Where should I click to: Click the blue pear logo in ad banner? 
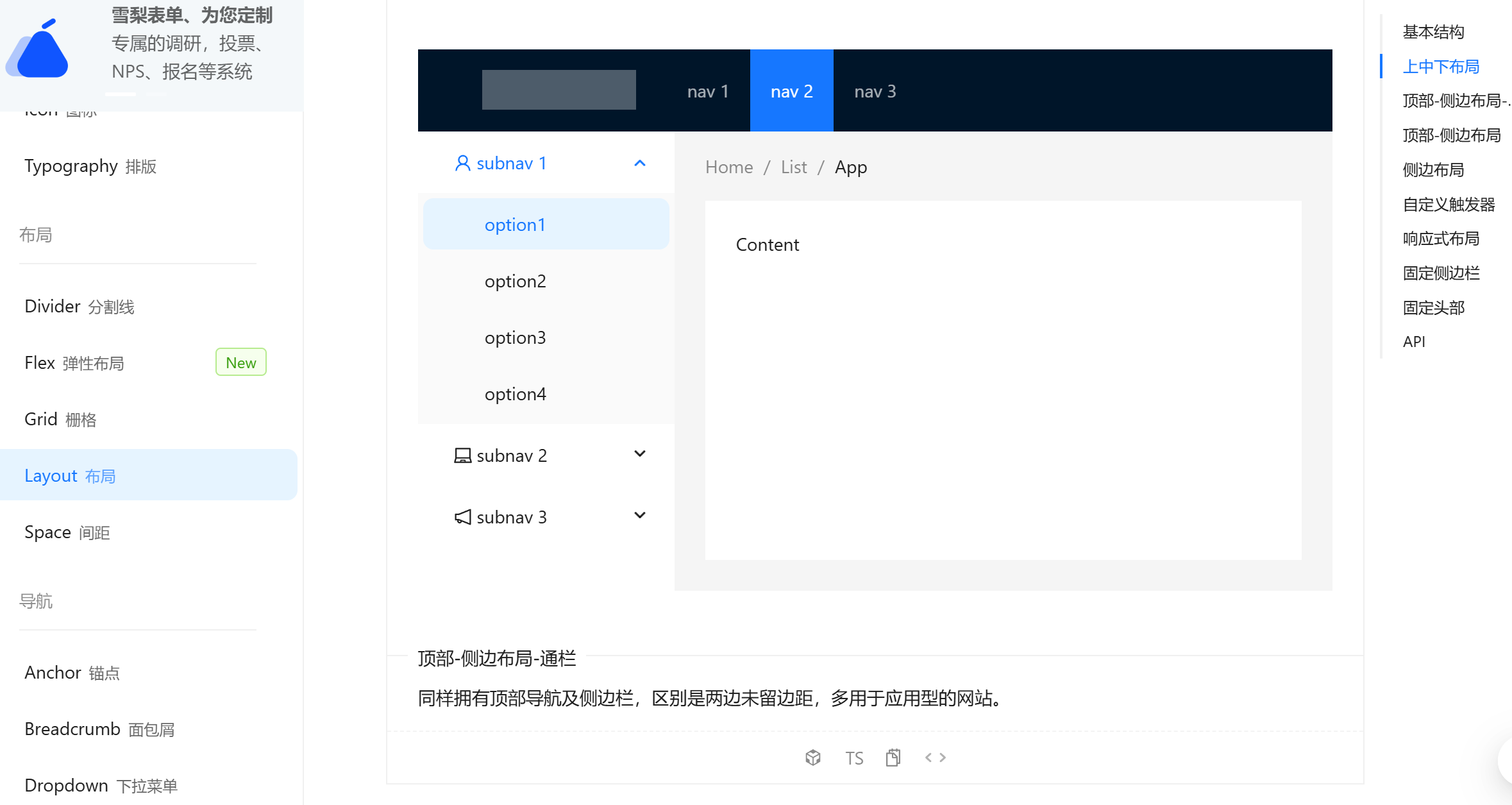coord(37,49)
